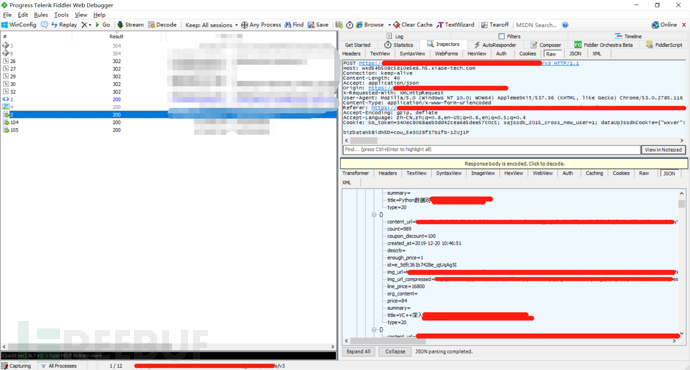Image resolution: width=690 pixels, height=370 pixels.
Task: Switch to the AutoResponder tab
Action: coord(495,45)
